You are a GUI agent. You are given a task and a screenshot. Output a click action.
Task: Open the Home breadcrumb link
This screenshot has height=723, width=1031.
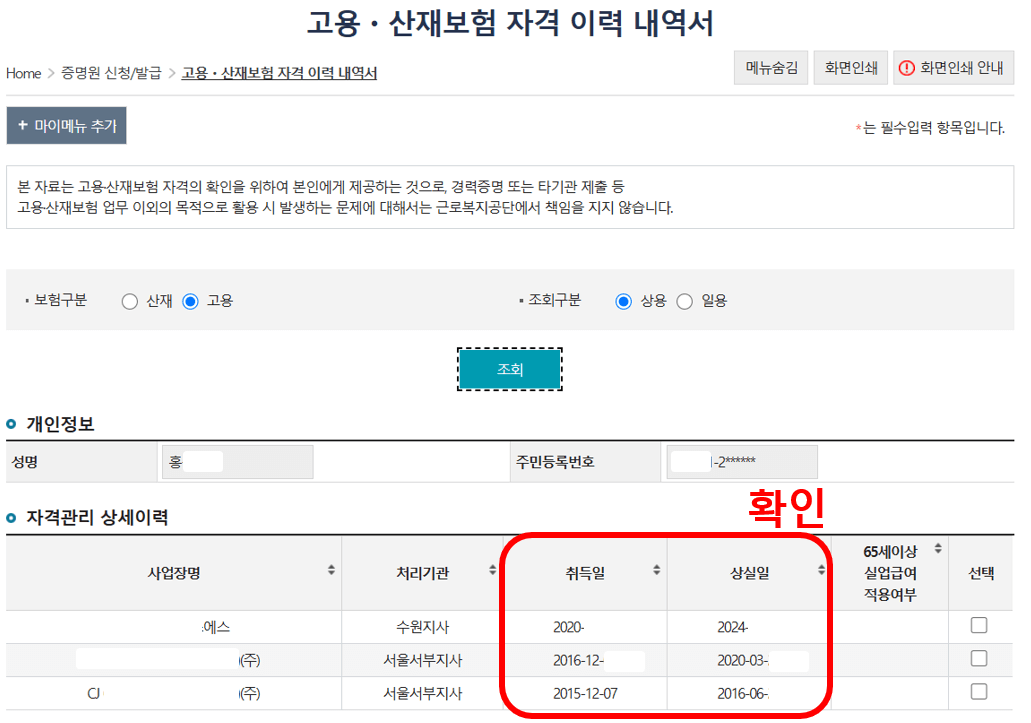(22, 73)
